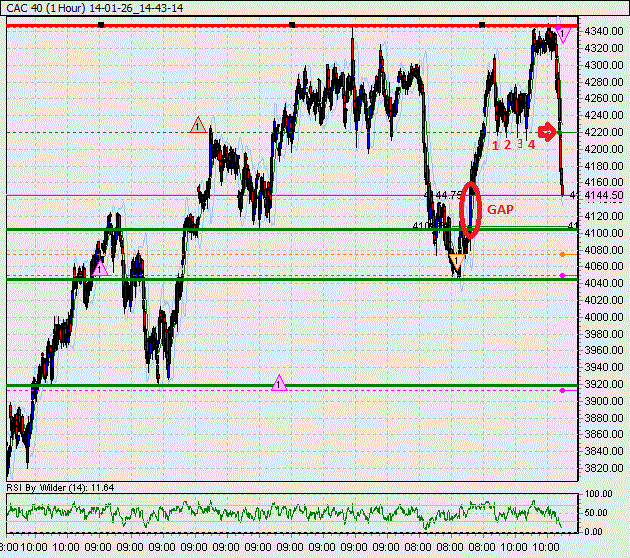Select the 4240.00 price axis label
The image size is (630, 558).
pos(604,115)
